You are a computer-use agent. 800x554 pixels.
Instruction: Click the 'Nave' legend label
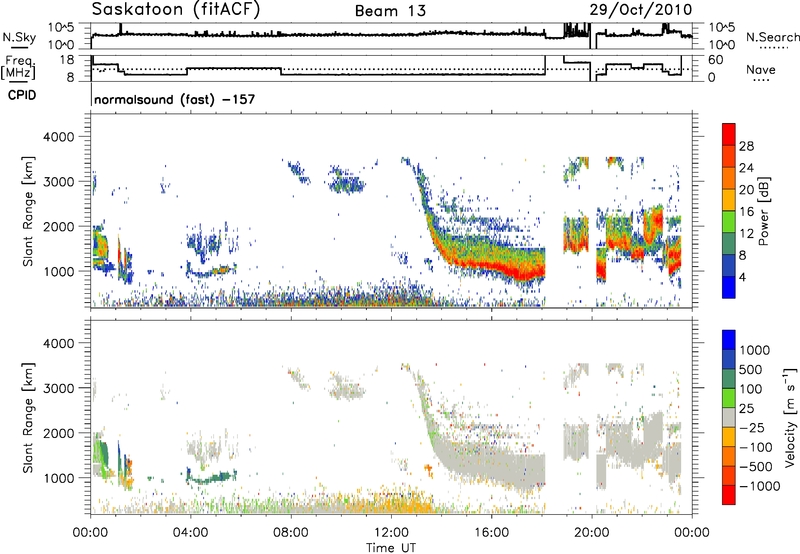pos(761,70)
